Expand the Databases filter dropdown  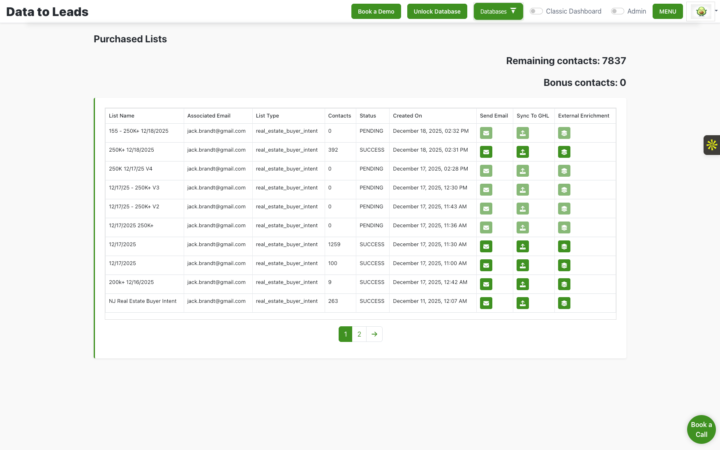pyautogui.click(x=498, y=11)
